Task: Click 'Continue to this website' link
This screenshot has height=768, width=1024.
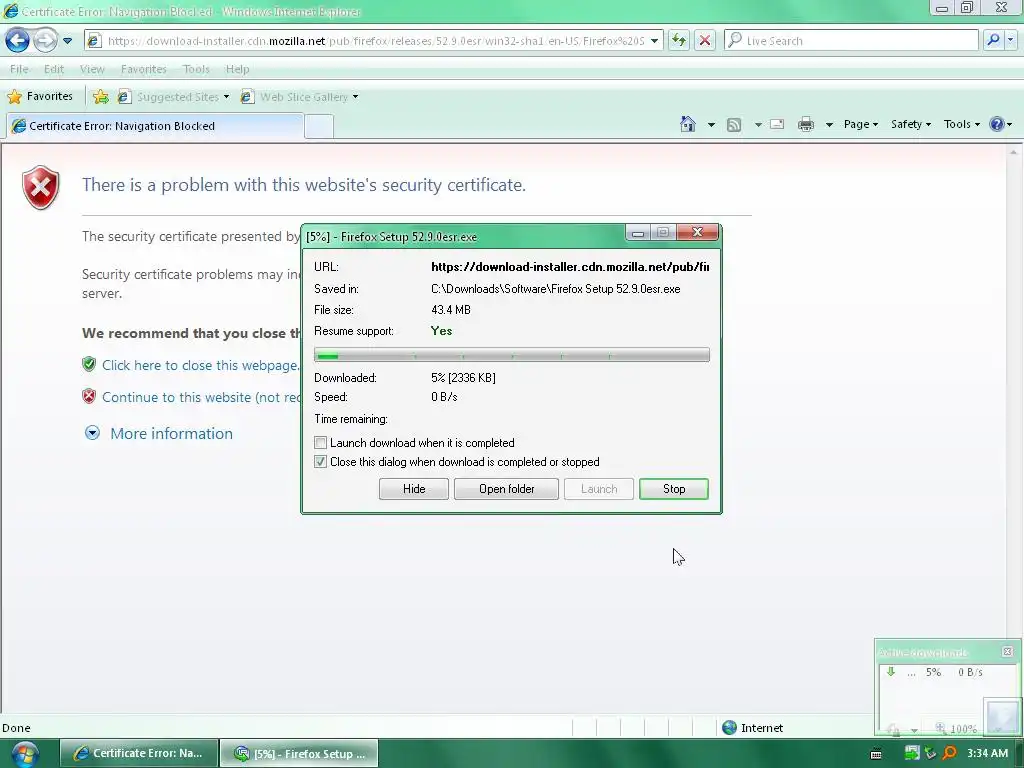Action: coord(201,397)
